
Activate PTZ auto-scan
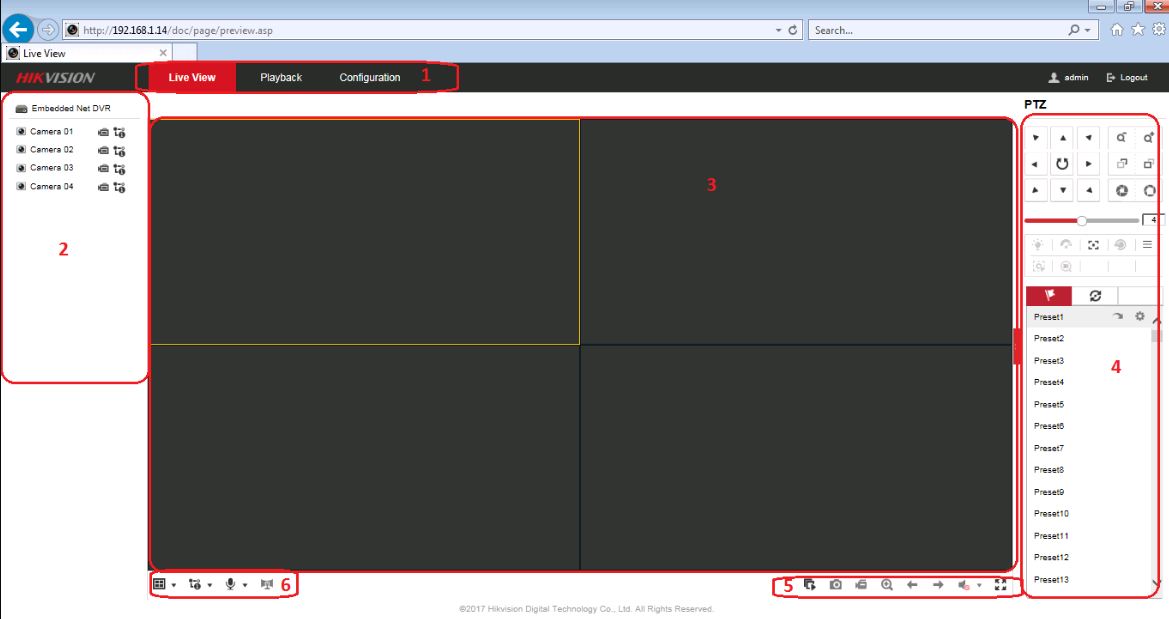1062,163
